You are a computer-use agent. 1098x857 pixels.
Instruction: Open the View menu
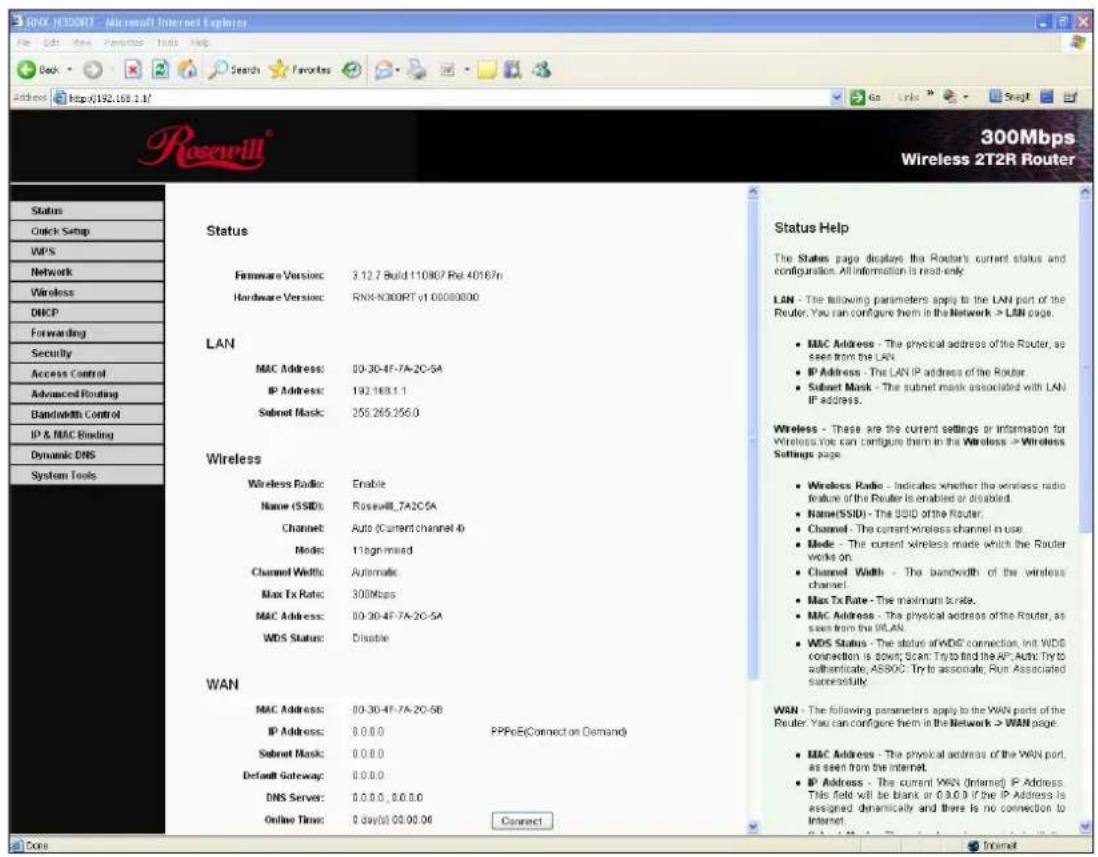(82, 43)
